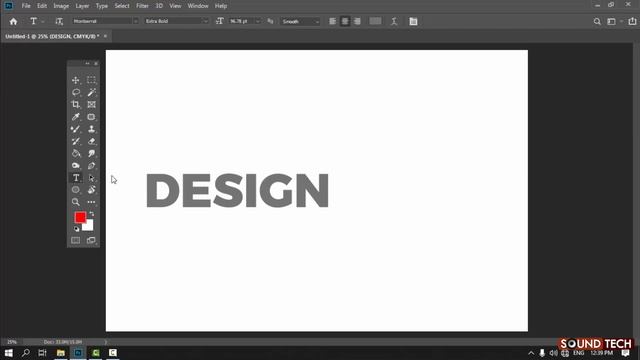
Task: Open the Extra Bold font style dropdown
Action: coord(205,21)
